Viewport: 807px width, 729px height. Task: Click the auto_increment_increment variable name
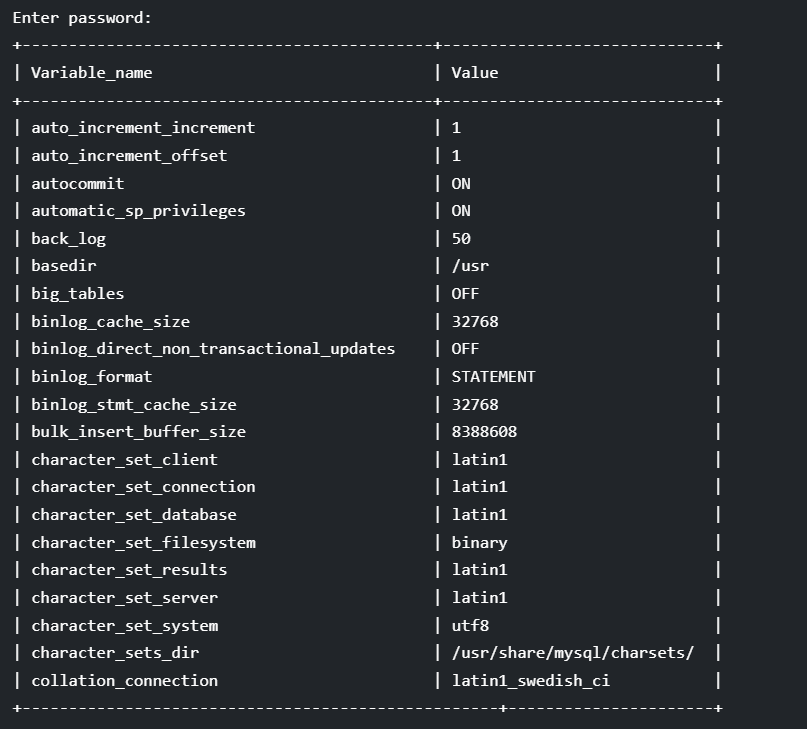(x=143, y=128)
